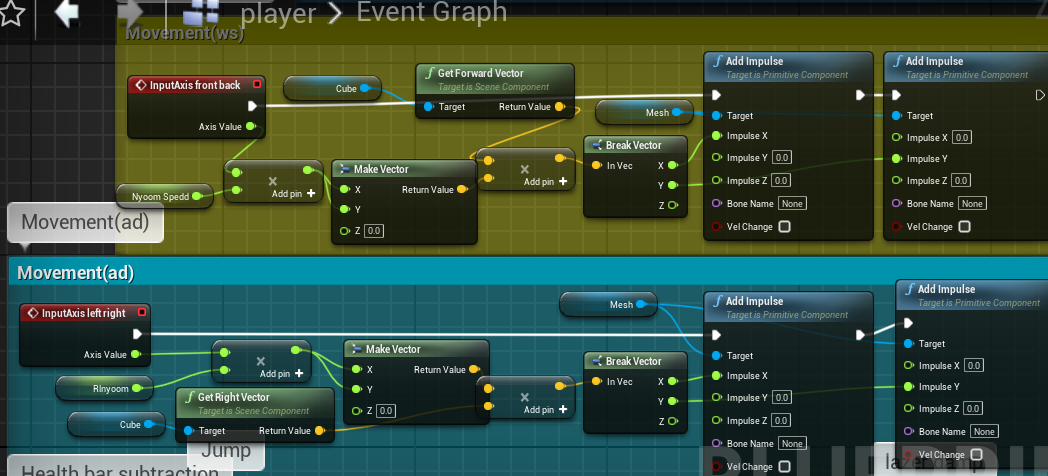Click the exec output pin of InputAxis left right
The height and width of the screenshot is (476, 1048).
[x=137, y=334]
